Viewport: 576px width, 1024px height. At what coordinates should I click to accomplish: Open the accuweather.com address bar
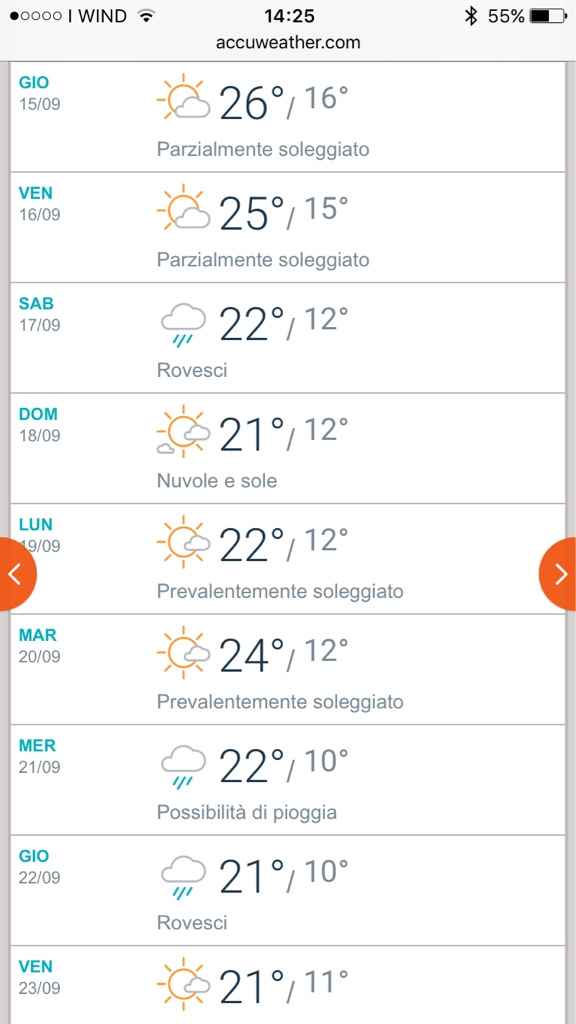tap(288, 42)
